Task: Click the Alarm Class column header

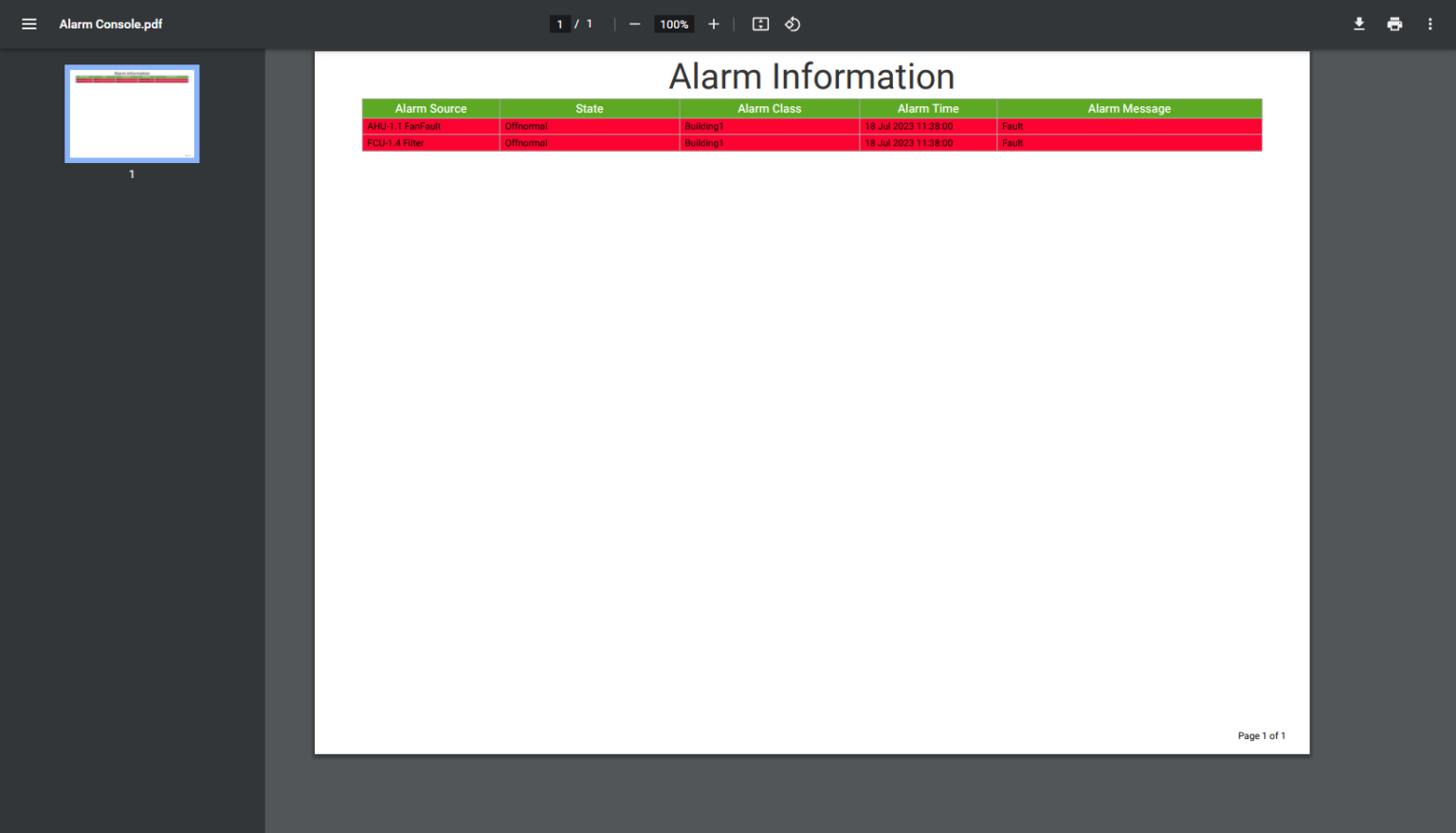Action: [770, 108]
